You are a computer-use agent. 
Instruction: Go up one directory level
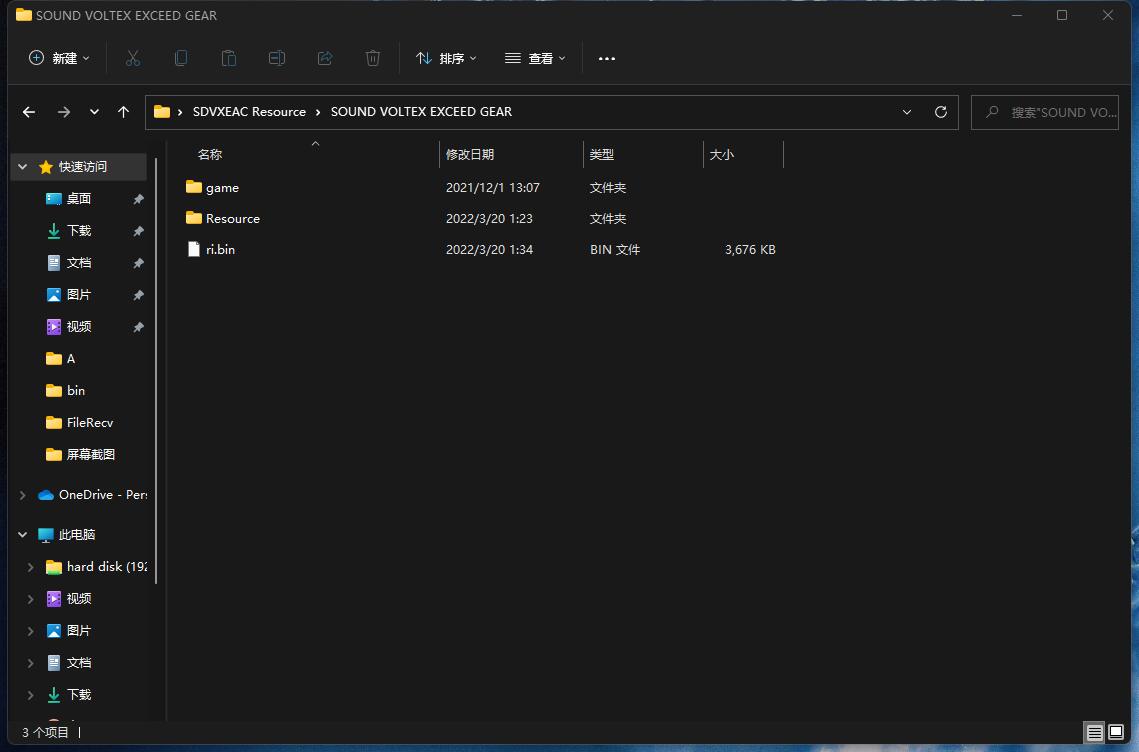pyautogui.click(x=123, y=112)
